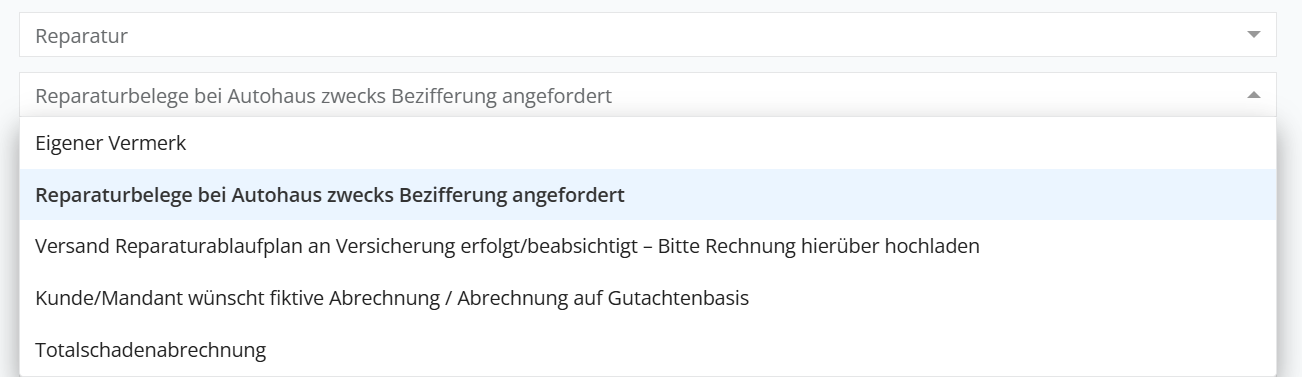Collapse the Reparaturbelege dropdown field
The height and width of the screenshot is (377, 1302).
point(648,95)
